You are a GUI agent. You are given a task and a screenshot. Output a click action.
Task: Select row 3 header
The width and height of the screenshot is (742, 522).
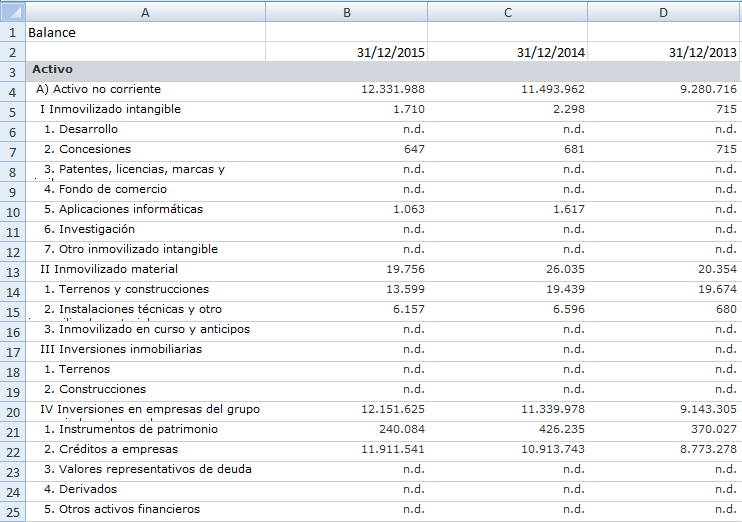coord(13,72)
